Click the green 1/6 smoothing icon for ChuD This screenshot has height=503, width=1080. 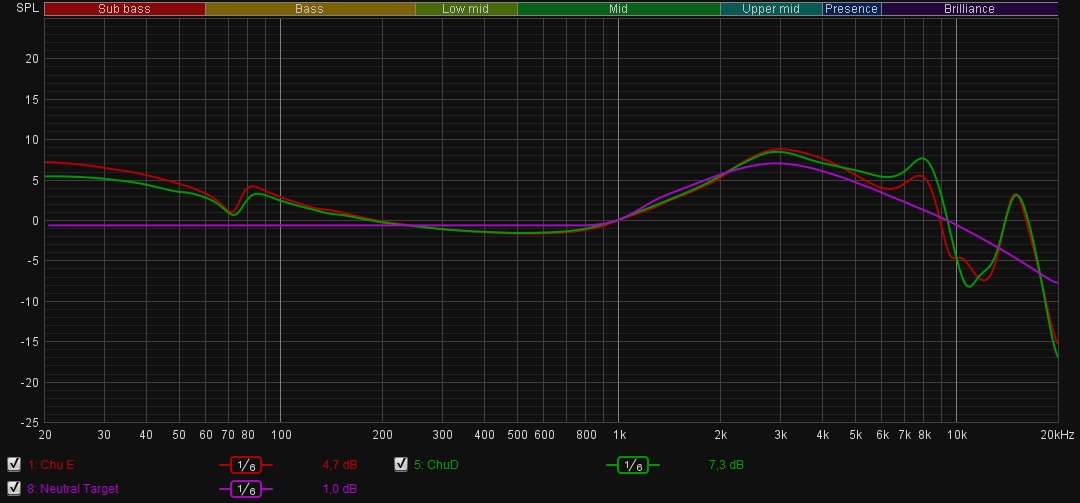(632, 465)
